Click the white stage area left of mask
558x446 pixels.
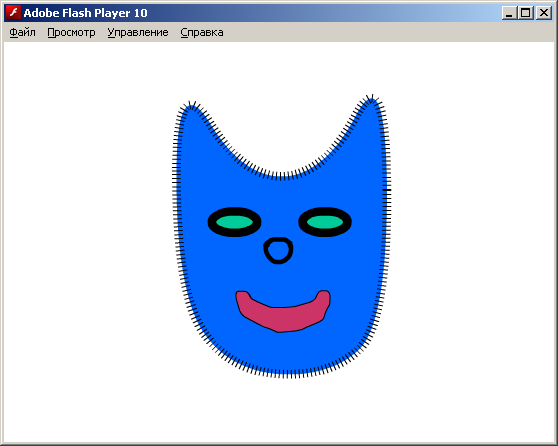point(89,242)
